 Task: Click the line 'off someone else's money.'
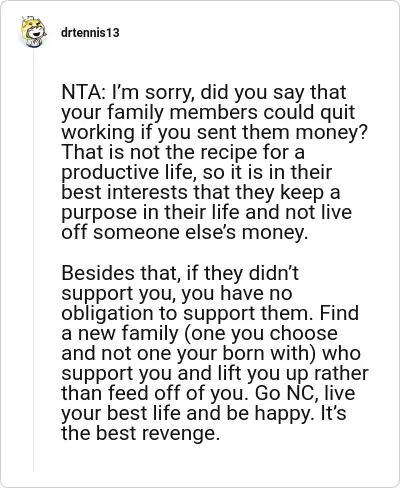click(x=185, y=232)
